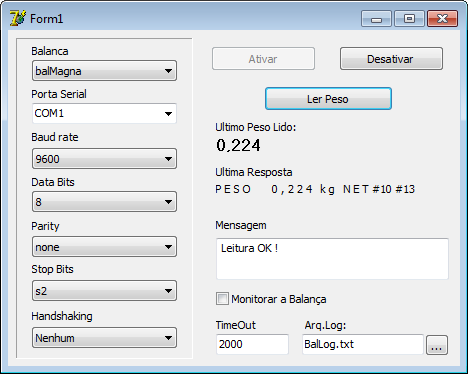Screen dimensions: 469x374
Task: Open the Parity dropdown set to none
Action: pyautogui.click(x=104, y=247)
